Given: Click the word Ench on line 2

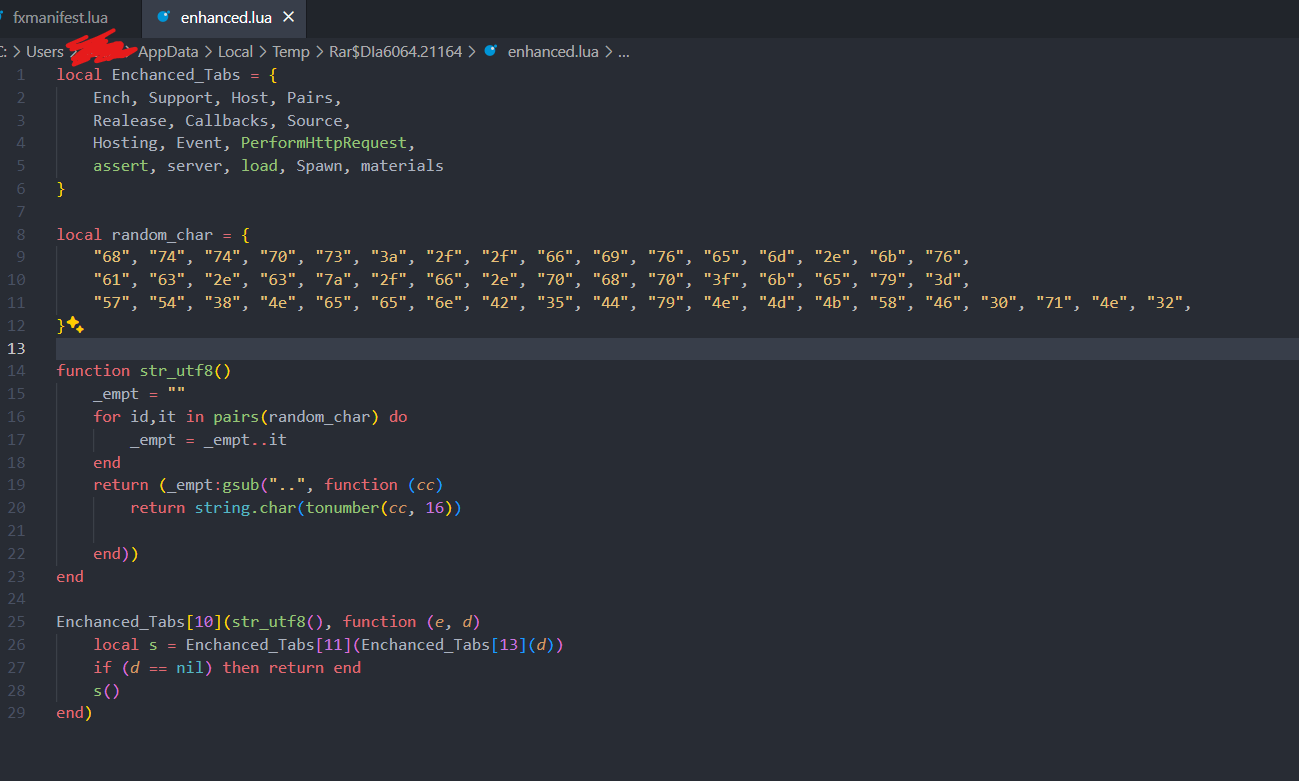Looking at the screenshot, I should coord(112,98).
